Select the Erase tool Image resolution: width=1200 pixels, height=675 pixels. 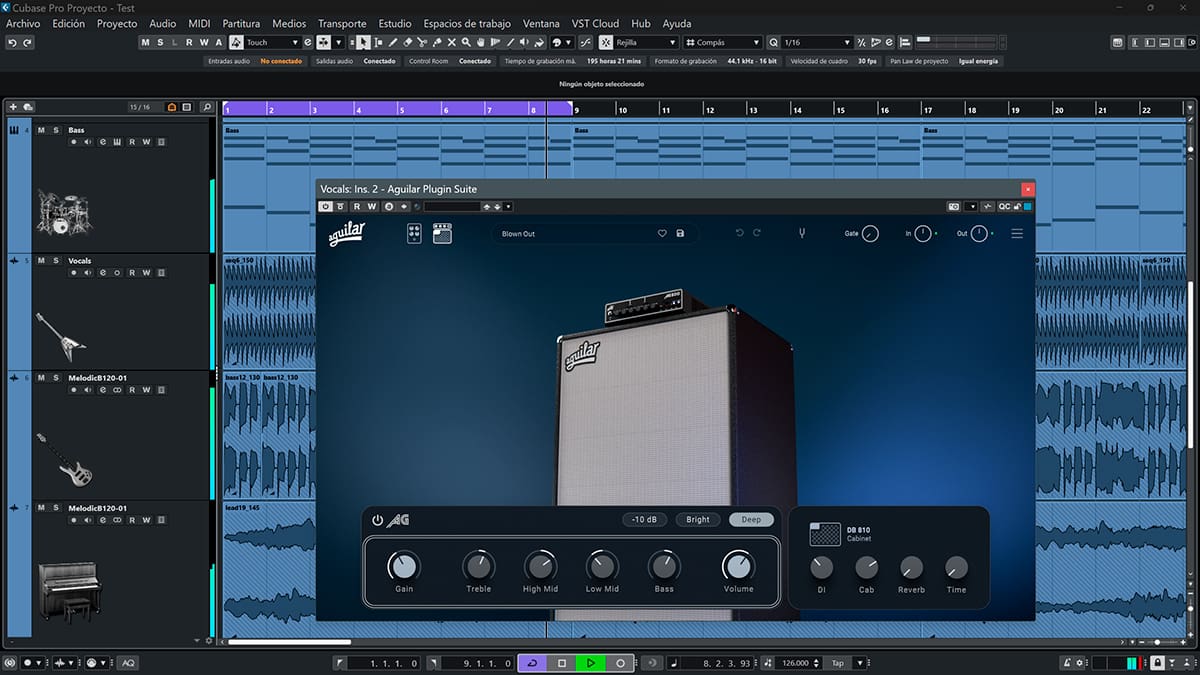[x=408, y=42]
